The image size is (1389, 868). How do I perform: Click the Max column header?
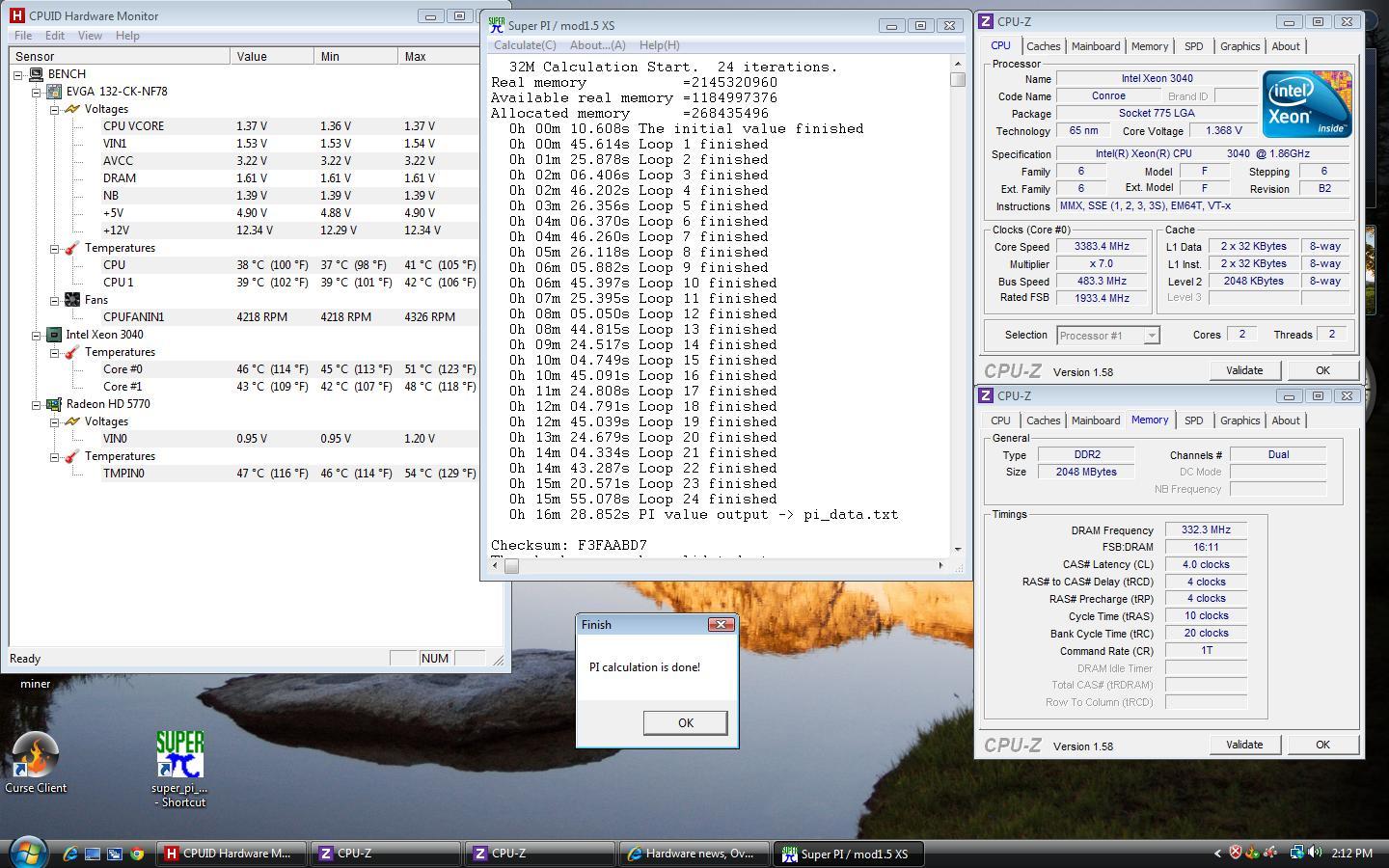click(x=440, y=57)
